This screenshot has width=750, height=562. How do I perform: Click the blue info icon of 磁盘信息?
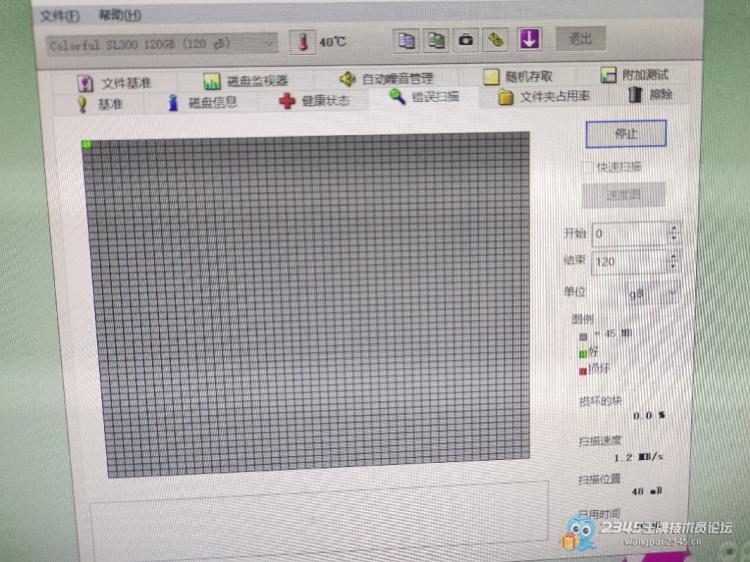173,102
